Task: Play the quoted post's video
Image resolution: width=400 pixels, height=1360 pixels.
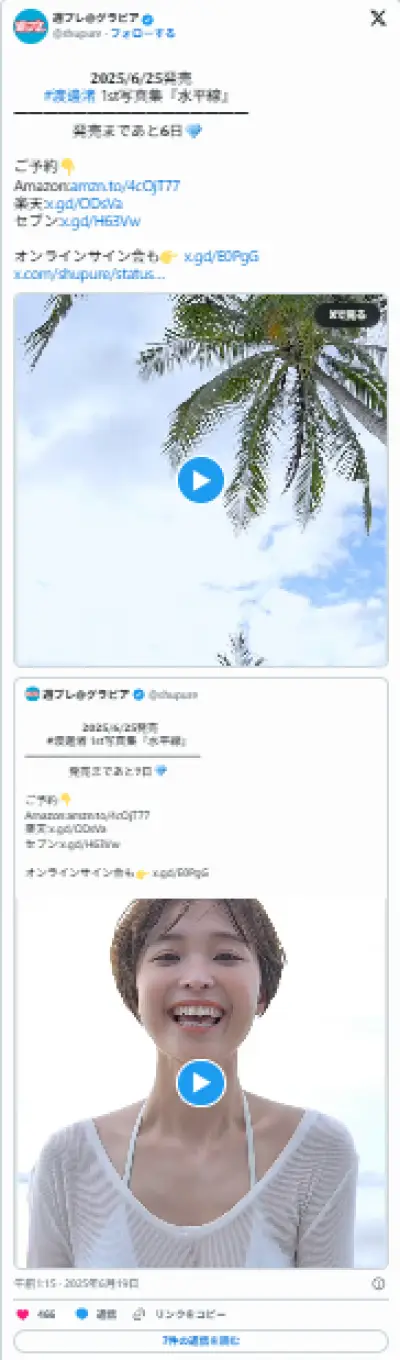Action: click(x=201, y=1083)
